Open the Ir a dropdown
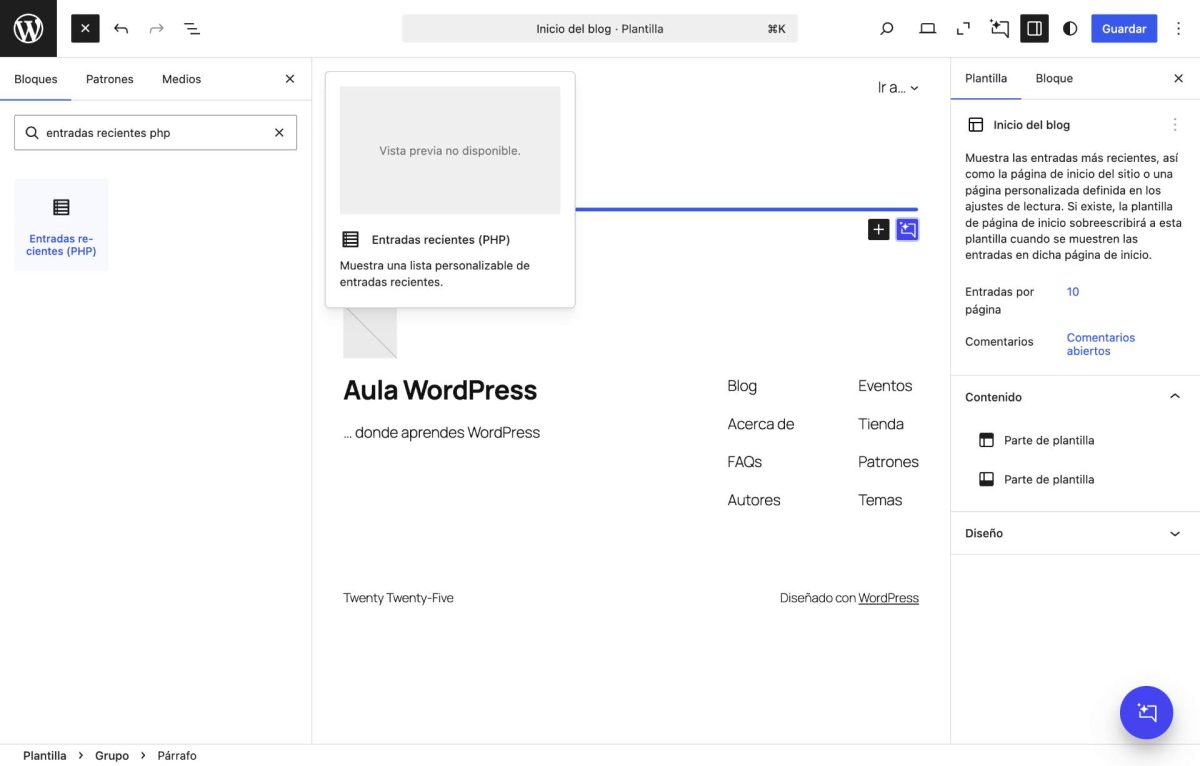This screenshot has height=766, width=1200. tap(897, 87)
